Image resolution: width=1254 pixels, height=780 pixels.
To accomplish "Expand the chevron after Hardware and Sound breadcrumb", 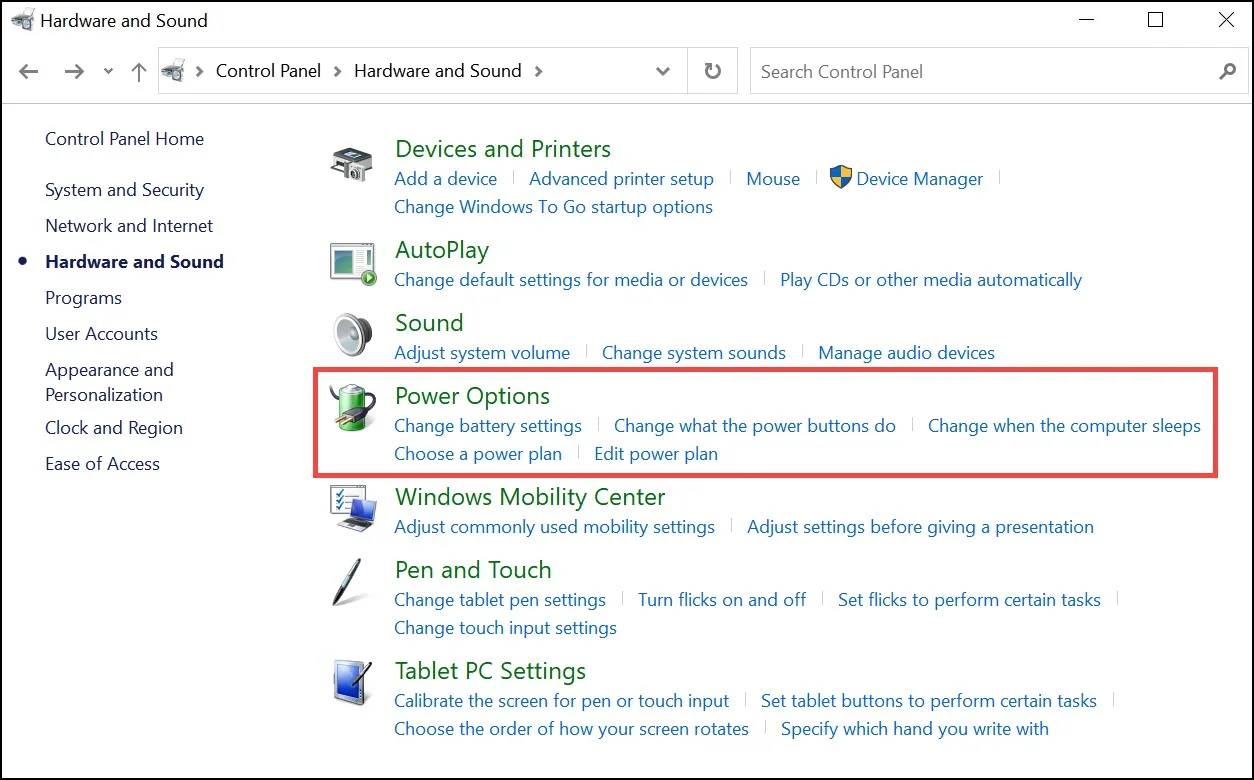I will coord(539,71).
